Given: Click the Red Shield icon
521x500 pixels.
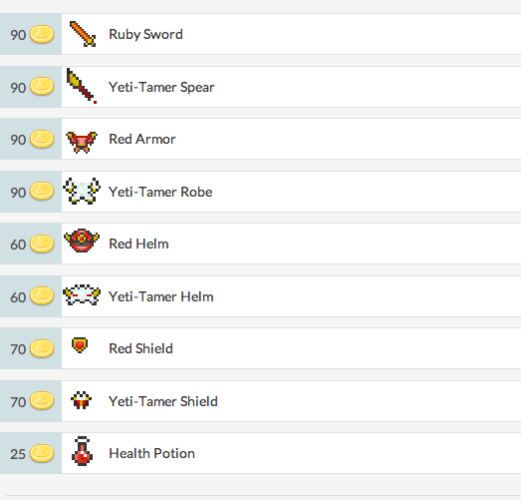Looking at the screenshot, I should [80, 345].
